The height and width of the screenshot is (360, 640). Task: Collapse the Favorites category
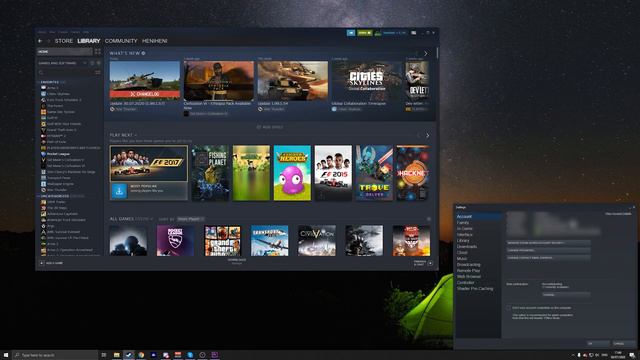coord(49,82)
